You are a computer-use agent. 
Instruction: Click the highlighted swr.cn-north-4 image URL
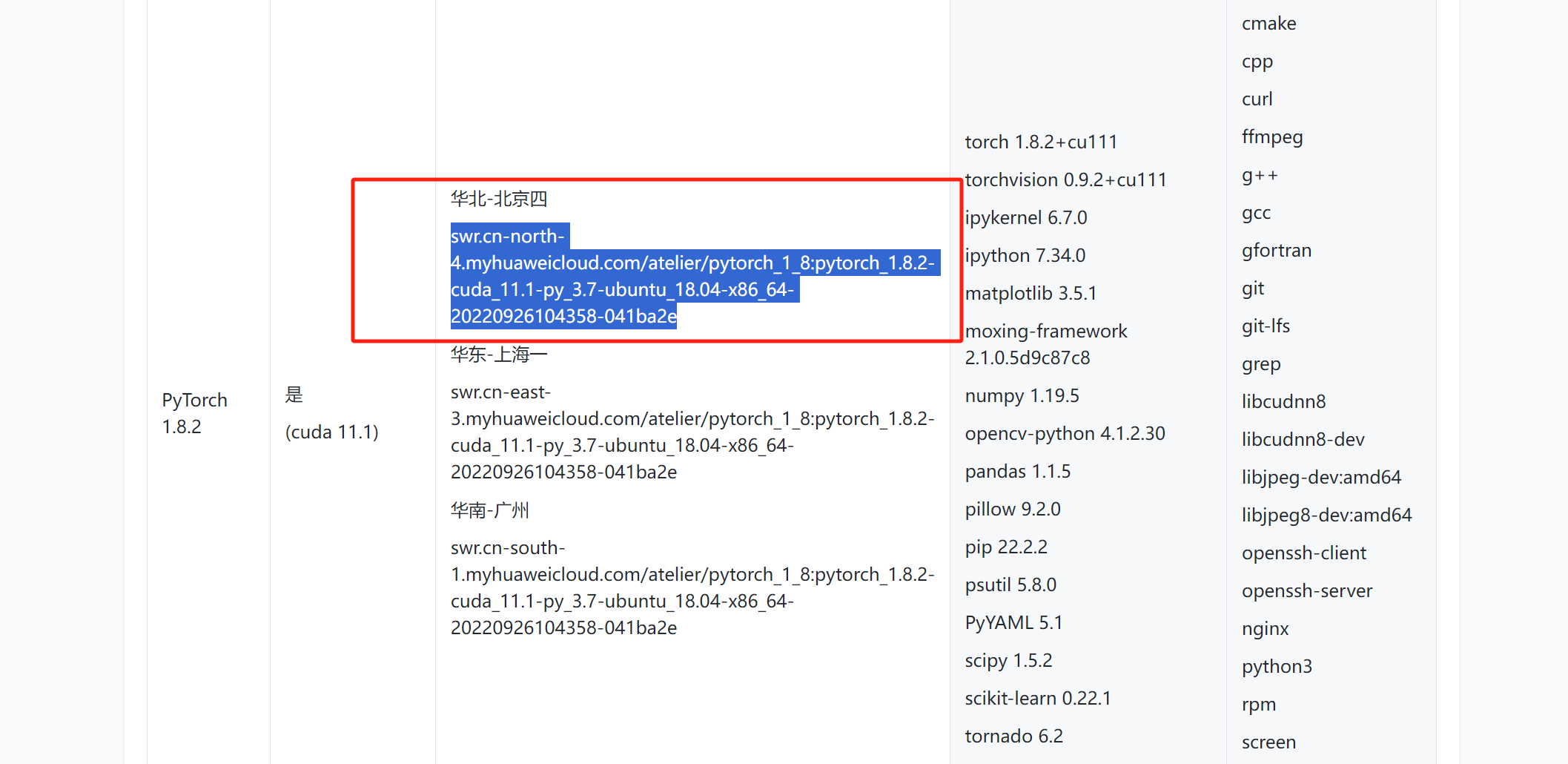pyautogui.click(x=695, y=276)
